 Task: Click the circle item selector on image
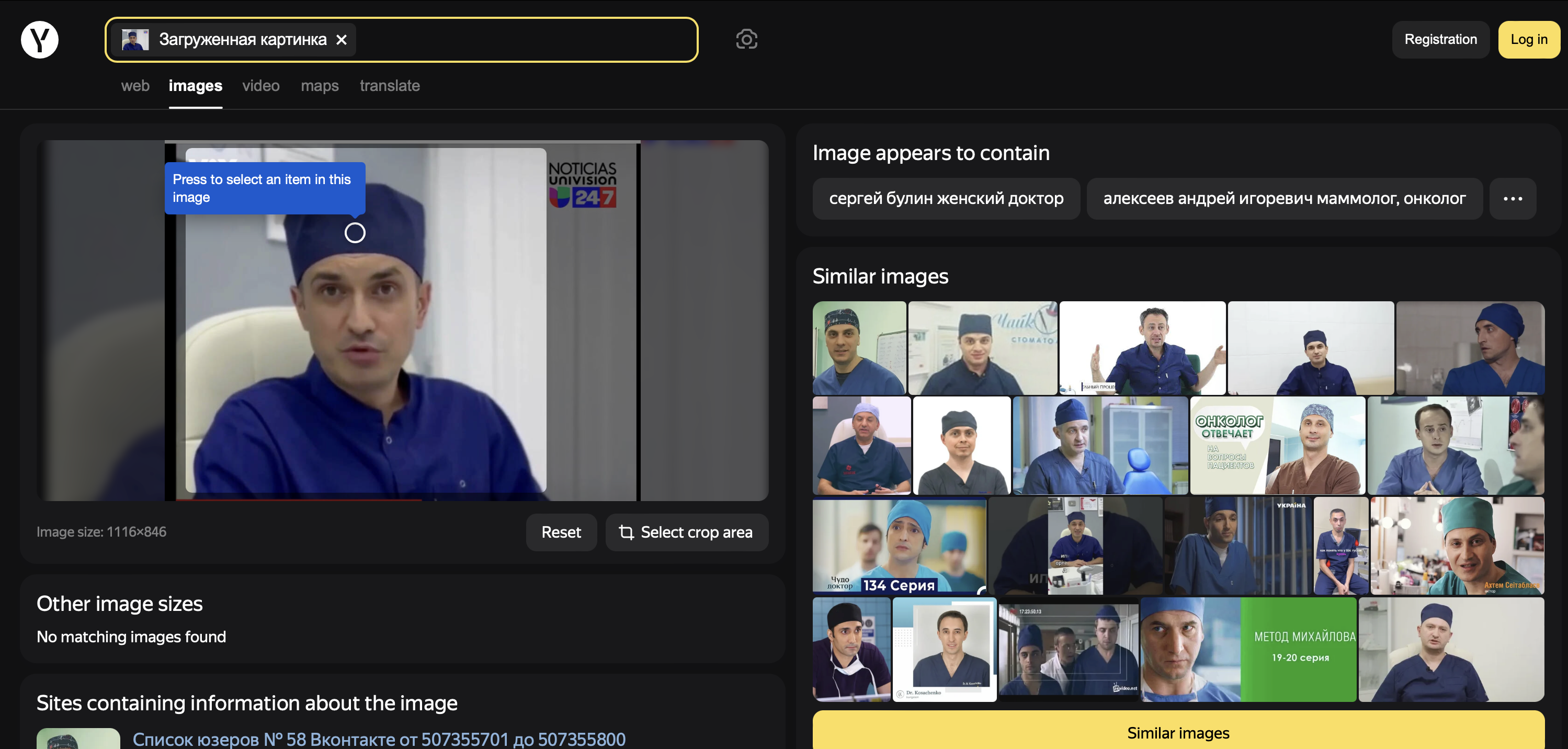pyautogui.click(x=355, y=233)
